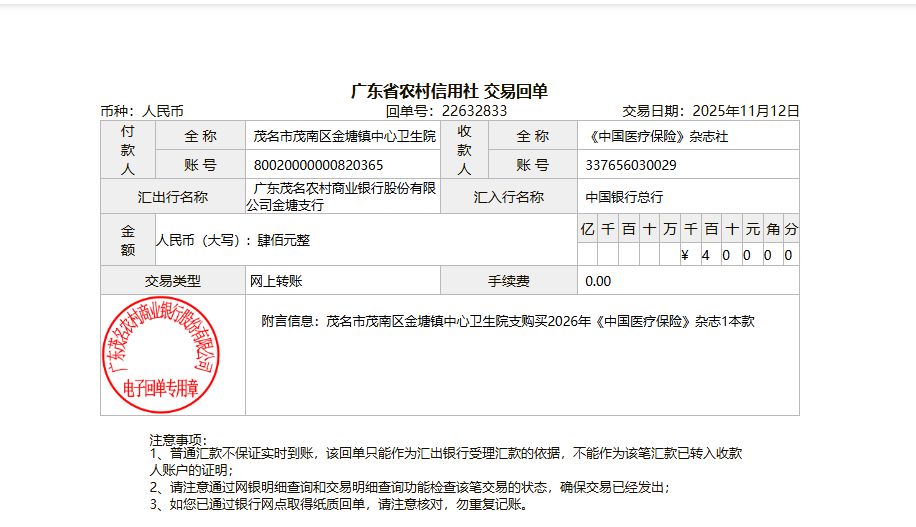916x527 pixels.
Task: Click the receipt title 广东省农村信用社 交易回单
Action: 449,92
